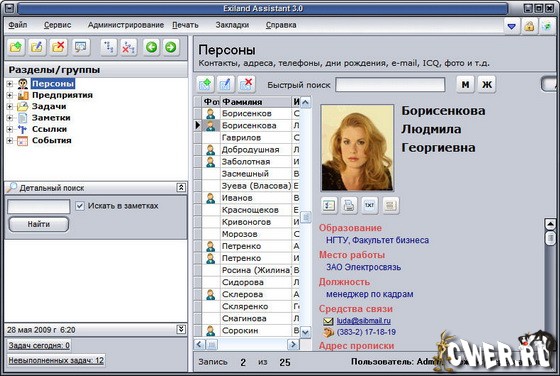Click the collapse tree nodes icon
The width and height of the screenshot is (560, 376).
pos(129,47)
